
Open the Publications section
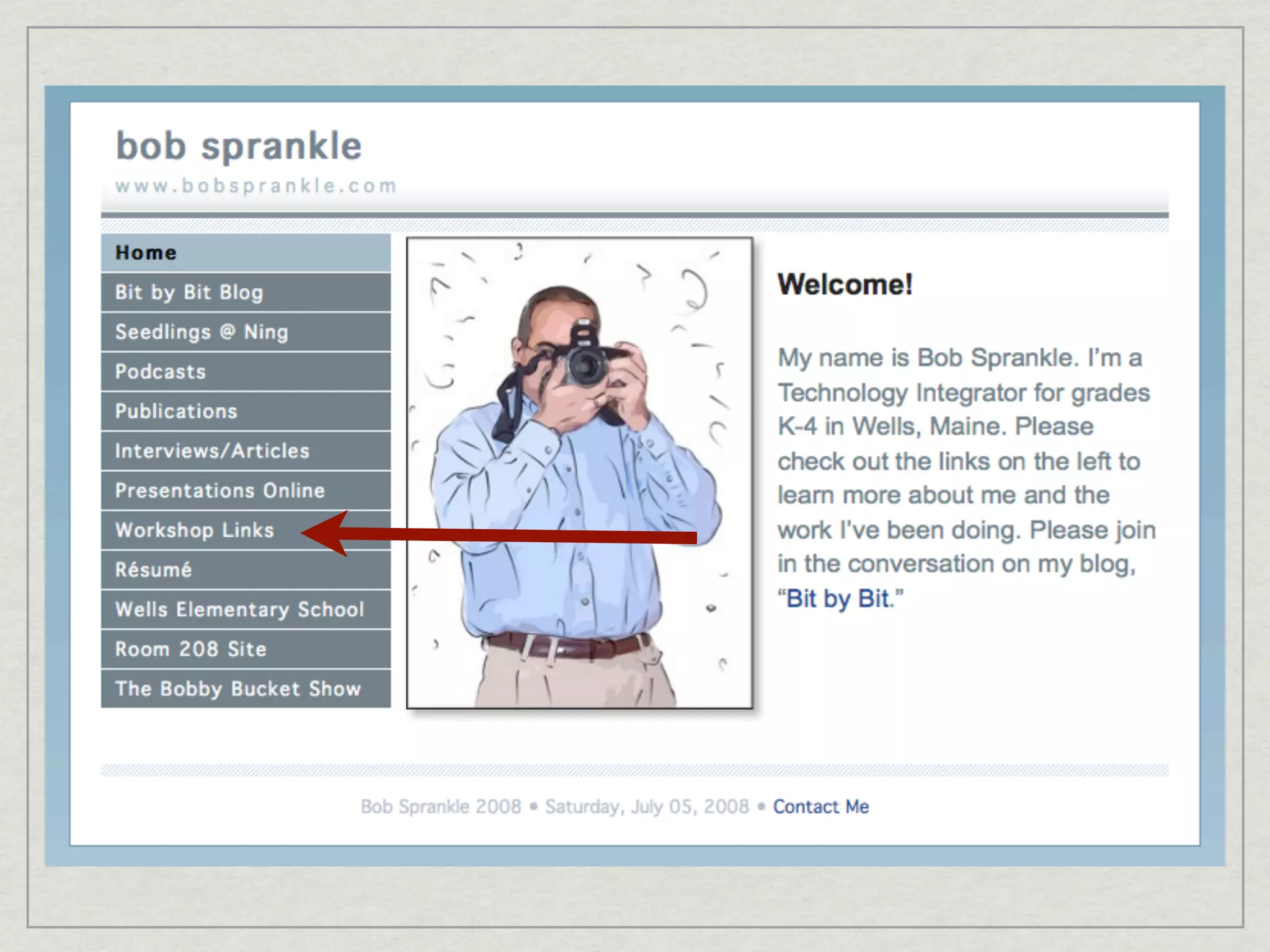click(176, 411)
